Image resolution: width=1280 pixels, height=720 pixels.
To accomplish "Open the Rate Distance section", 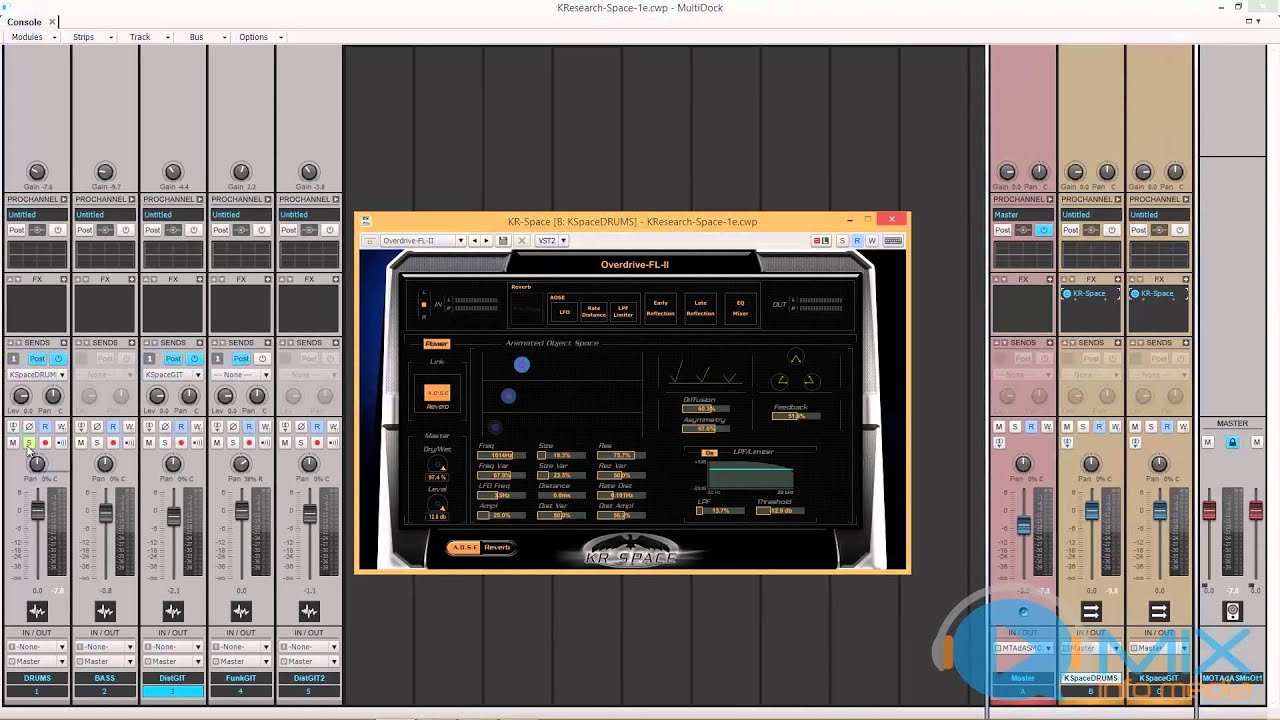I will pos(593,312).
